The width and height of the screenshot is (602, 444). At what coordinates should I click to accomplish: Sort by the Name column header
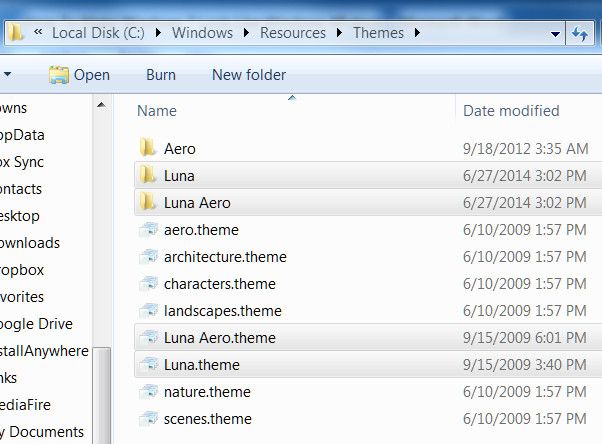157,111
